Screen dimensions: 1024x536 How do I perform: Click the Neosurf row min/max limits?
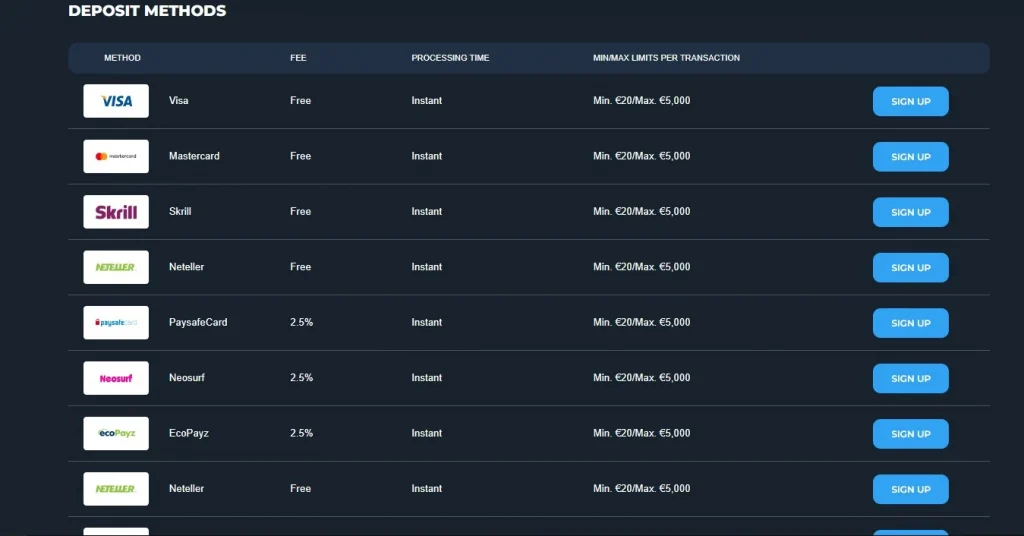point(641,378)
